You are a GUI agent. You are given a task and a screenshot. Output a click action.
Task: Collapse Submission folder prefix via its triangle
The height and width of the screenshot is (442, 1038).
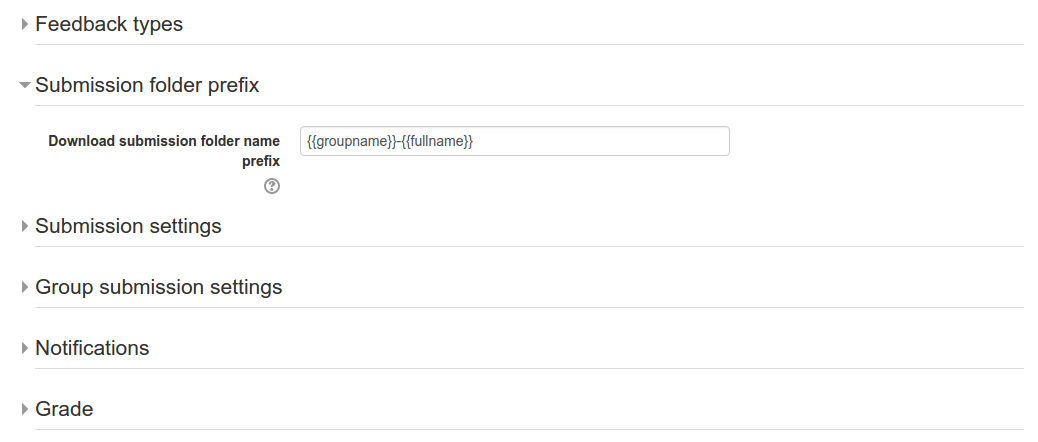(x=25, y=85)
